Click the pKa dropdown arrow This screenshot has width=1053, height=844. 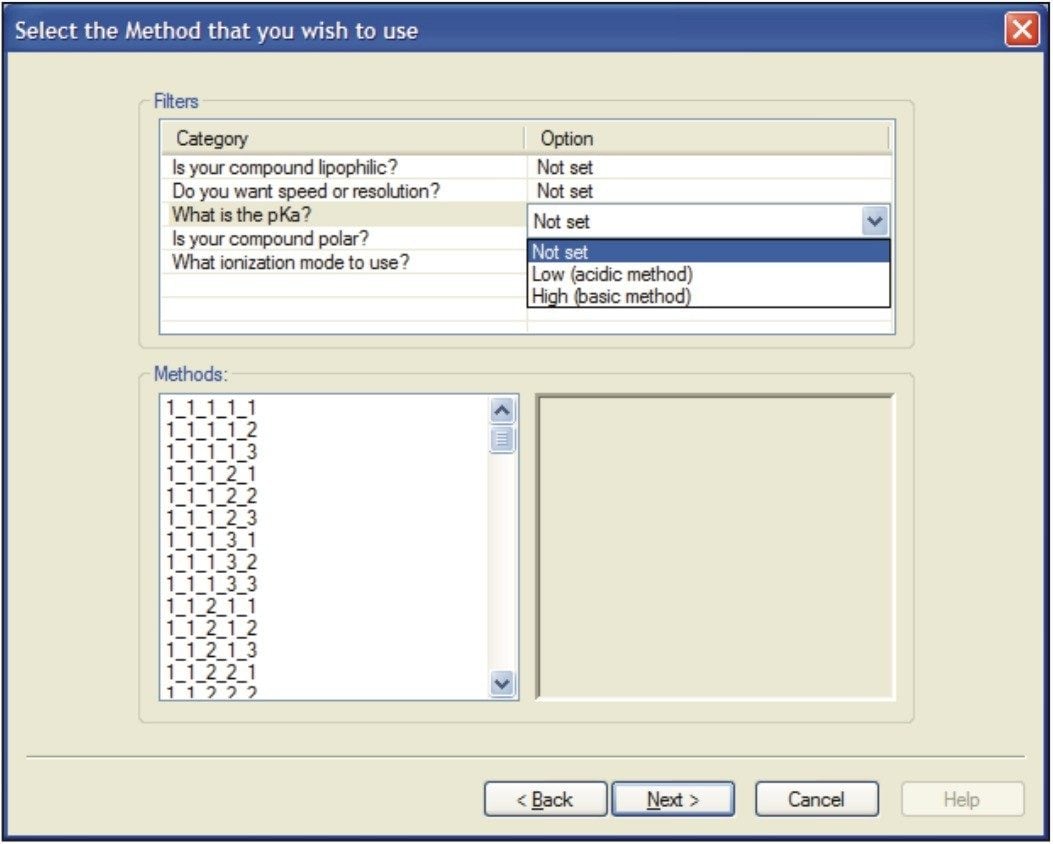click(x=873, y=221)
